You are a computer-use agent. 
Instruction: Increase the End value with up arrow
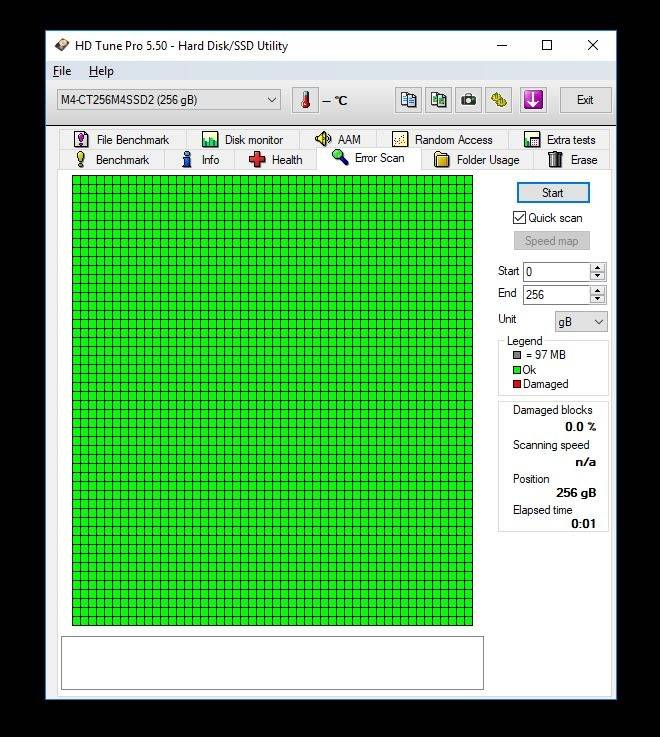[x=597, y=290]
